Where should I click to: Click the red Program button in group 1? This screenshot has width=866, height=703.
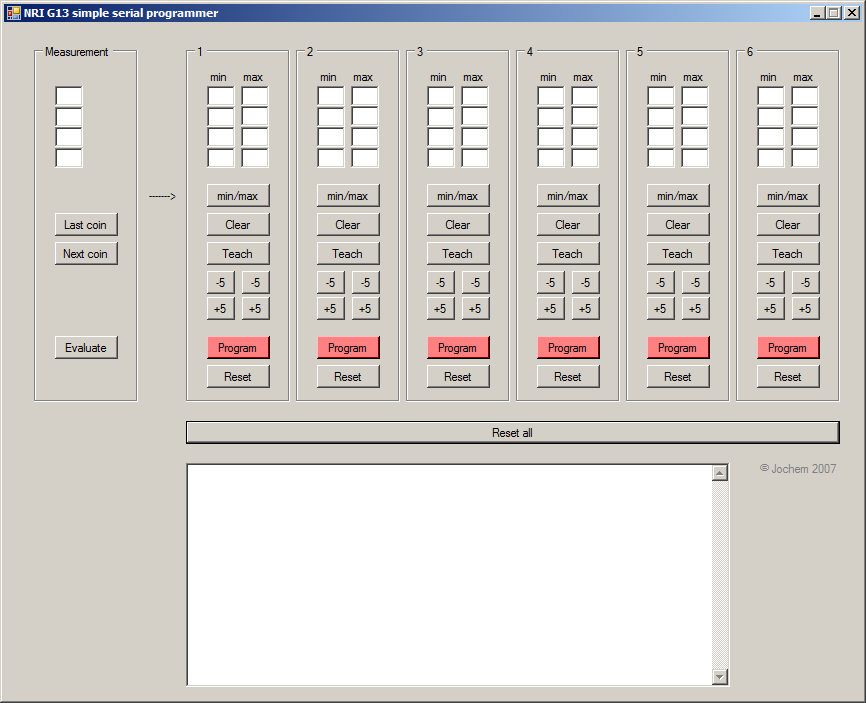tap(238, 348)
